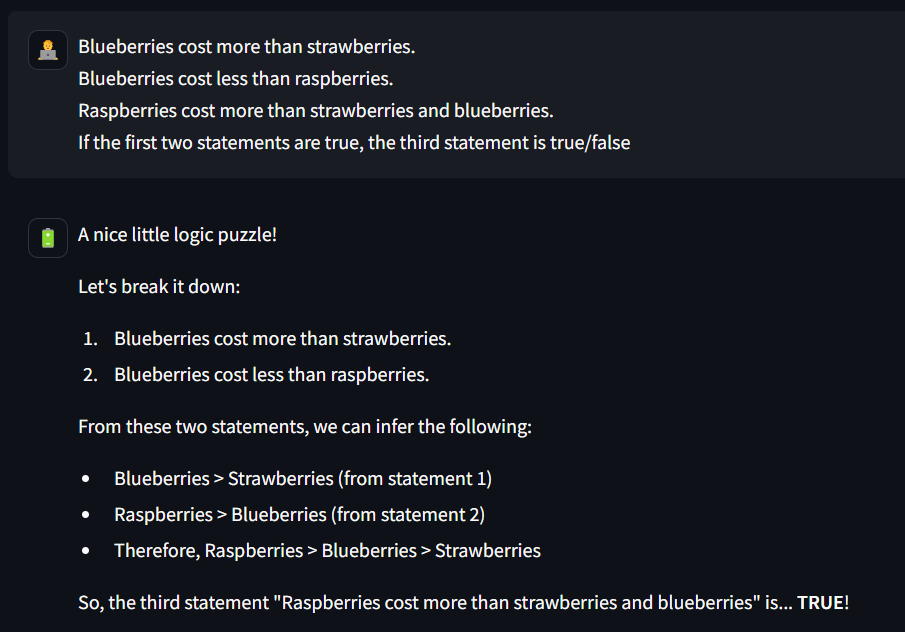Click the list number '1.' marker
This screenshot has width=905, height=632.
90,339
